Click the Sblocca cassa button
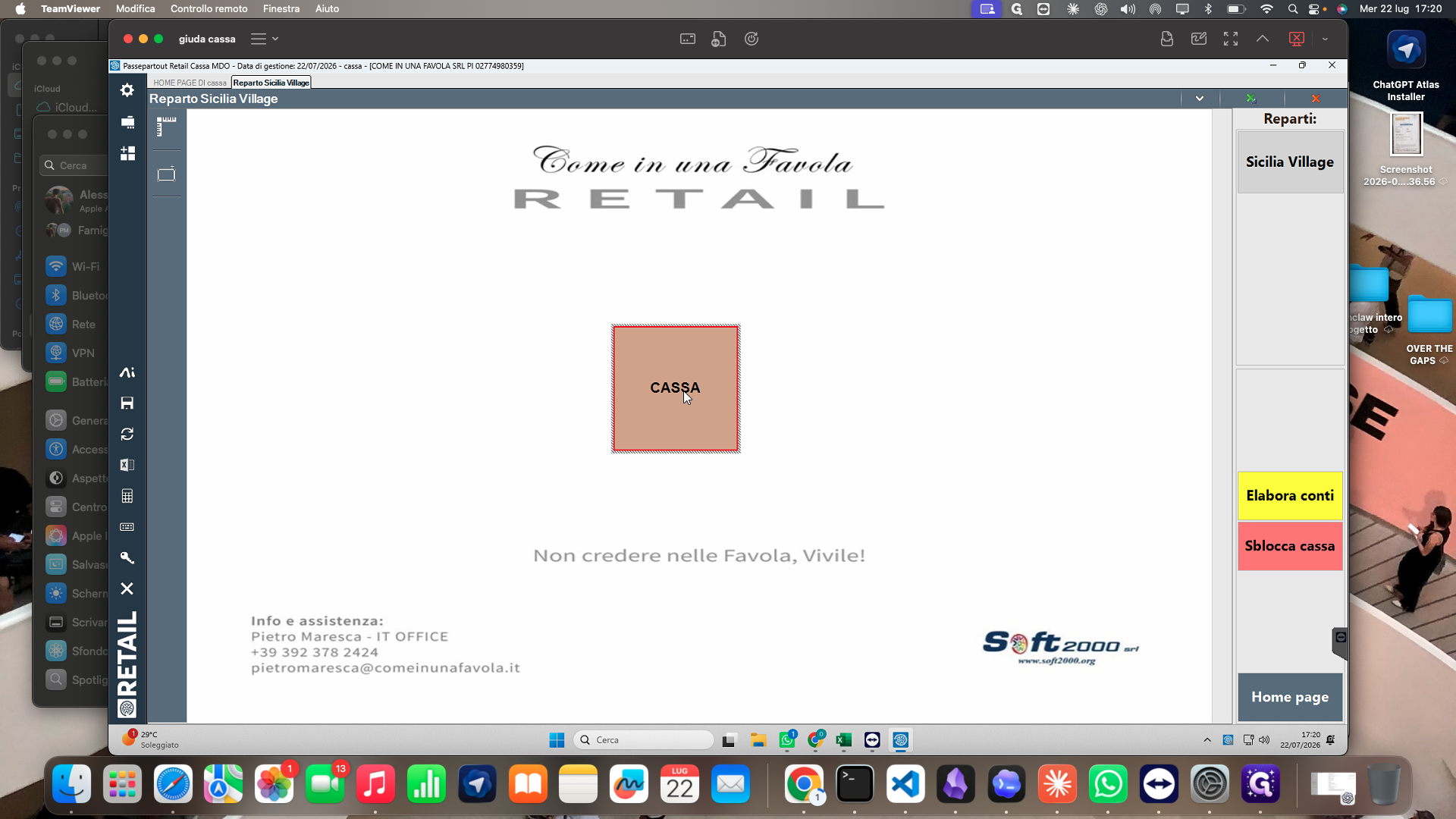The height and width of the screenshot is (819, 1456). 1290,546
